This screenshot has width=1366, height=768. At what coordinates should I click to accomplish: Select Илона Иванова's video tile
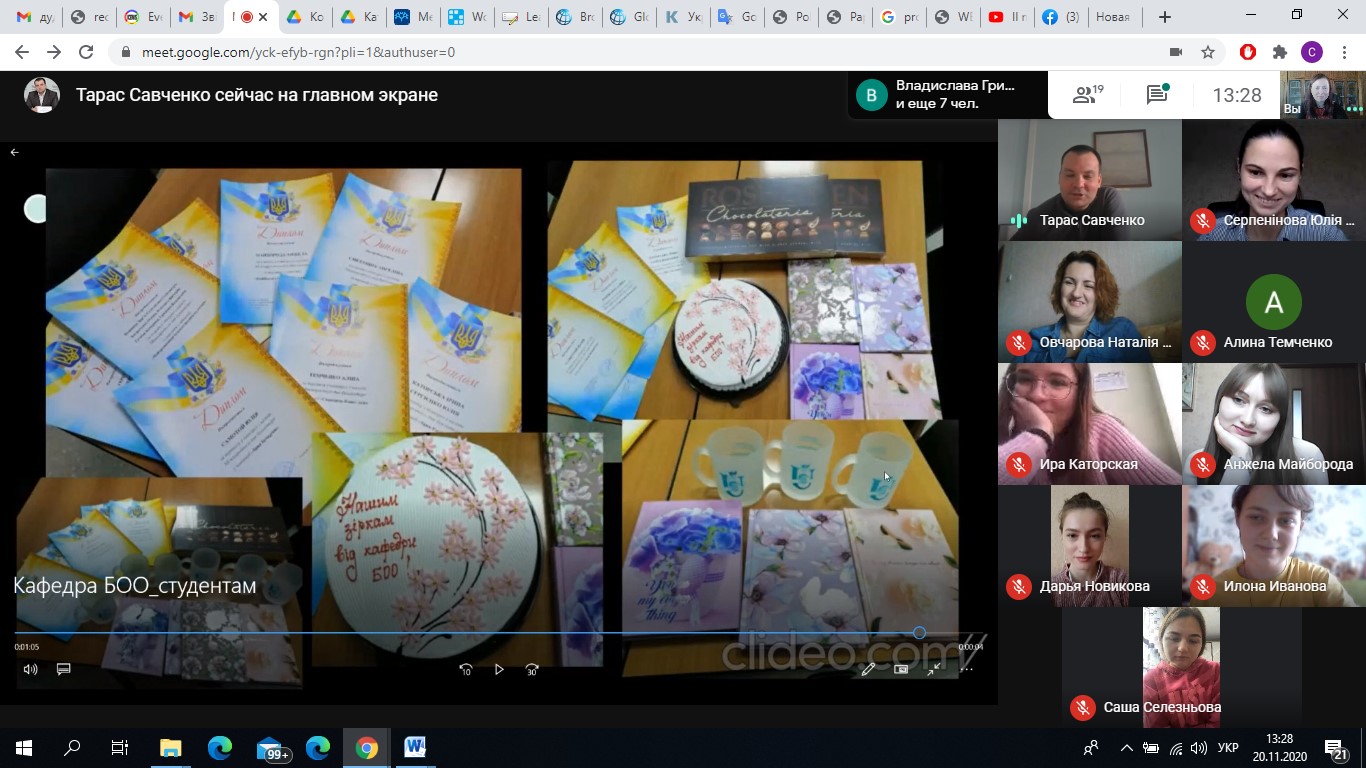1274,546
